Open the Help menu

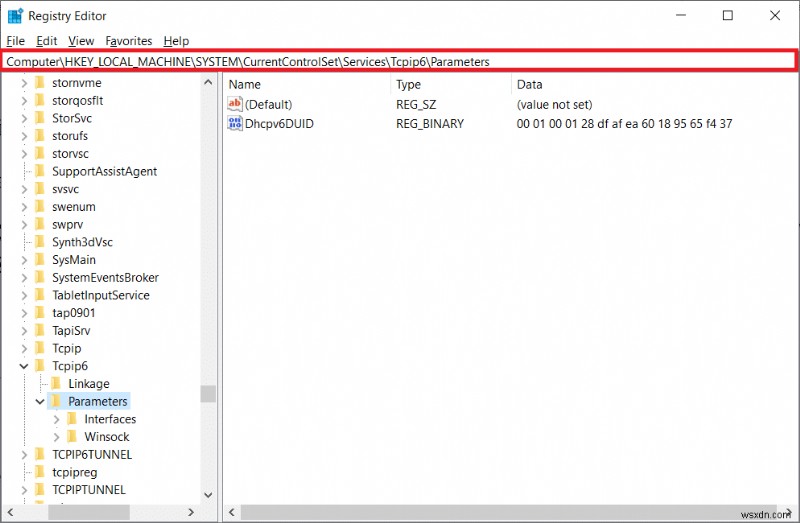pyautogui.click(x=176, y=41)
